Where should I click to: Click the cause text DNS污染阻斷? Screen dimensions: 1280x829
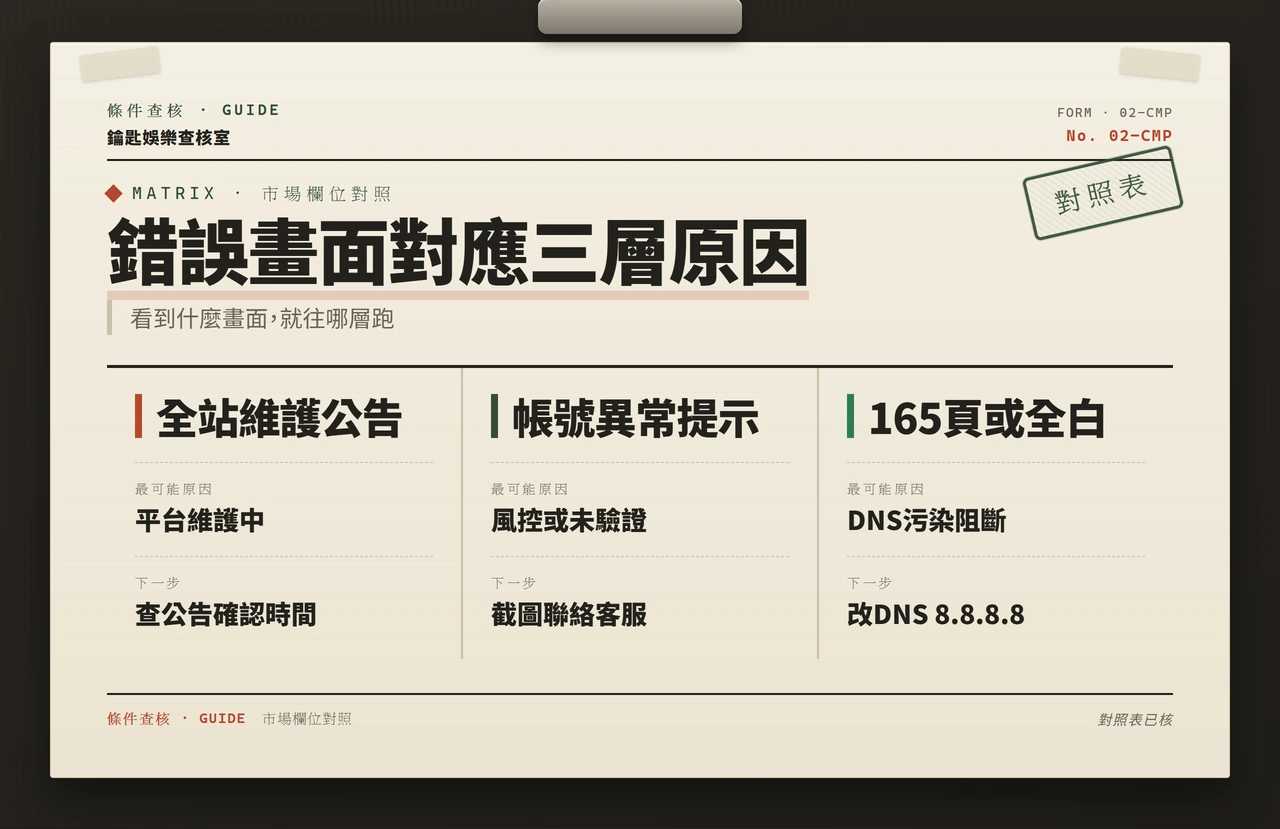pos(926,521)
